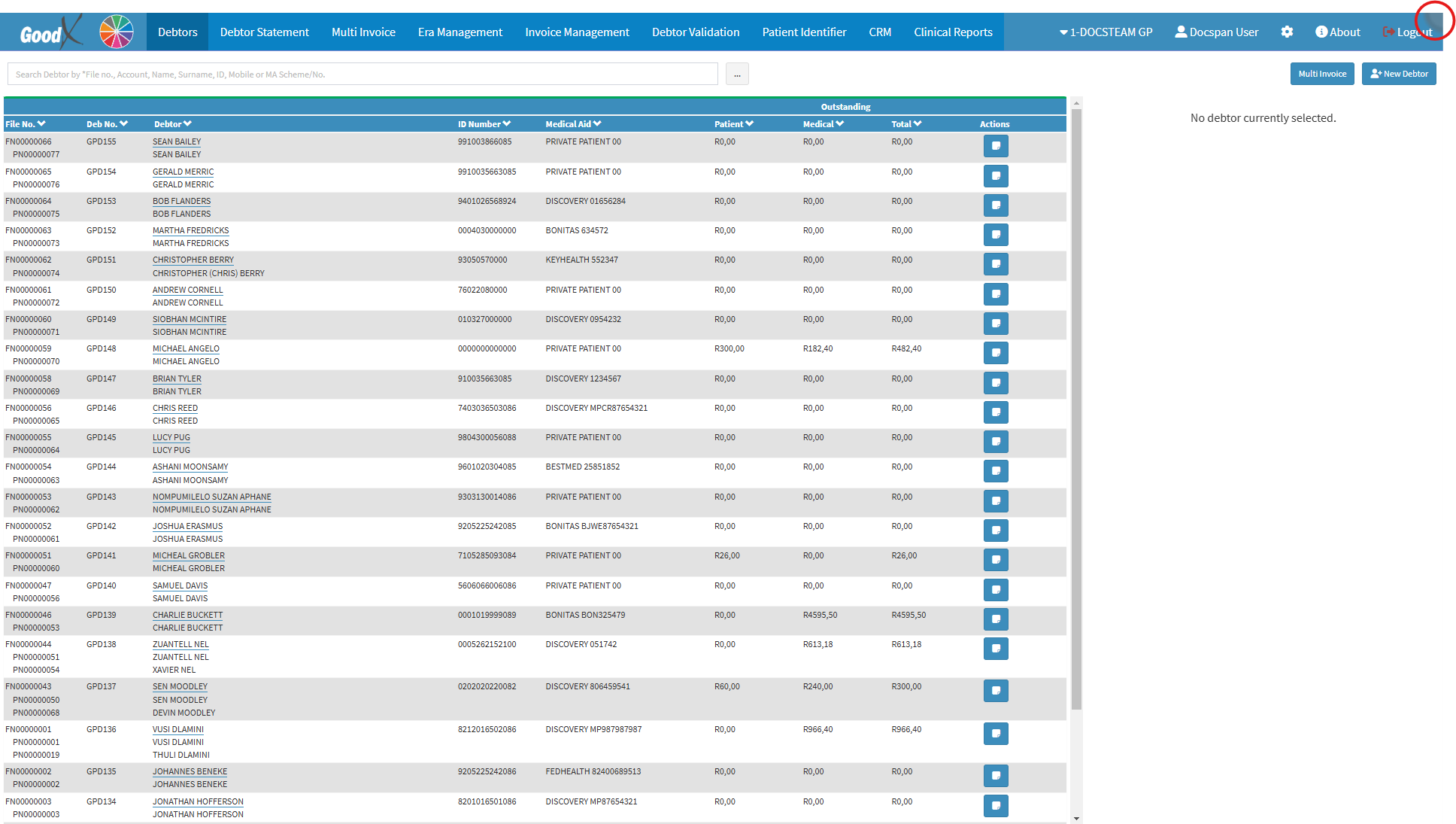Open the Debtor Statement tab

(x=264, y=32)
